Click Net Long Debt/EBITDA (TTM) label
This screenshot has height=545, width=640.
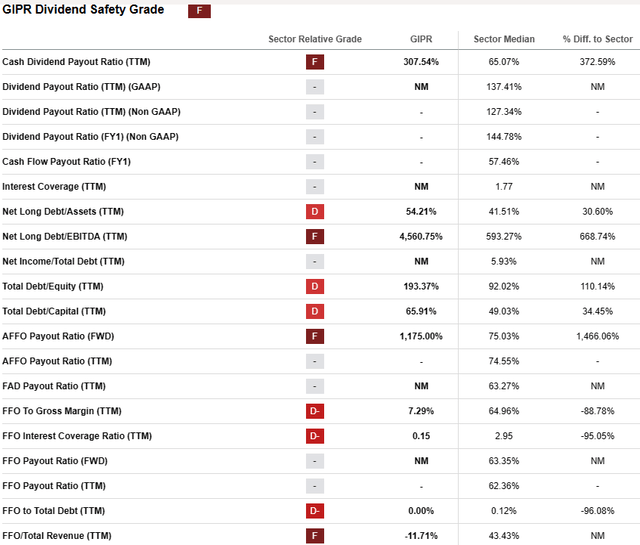[x=64, y=236]
